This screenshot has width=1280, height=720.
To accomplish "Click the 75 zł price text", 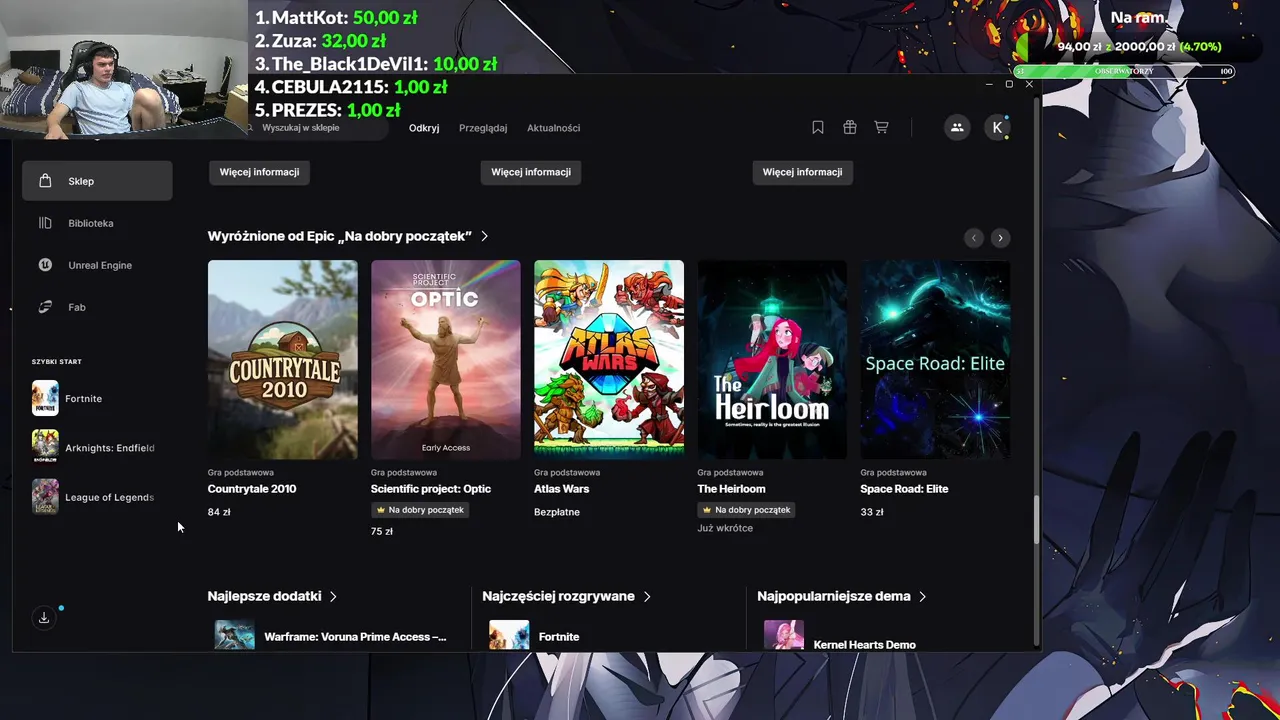I will point(382,532).
